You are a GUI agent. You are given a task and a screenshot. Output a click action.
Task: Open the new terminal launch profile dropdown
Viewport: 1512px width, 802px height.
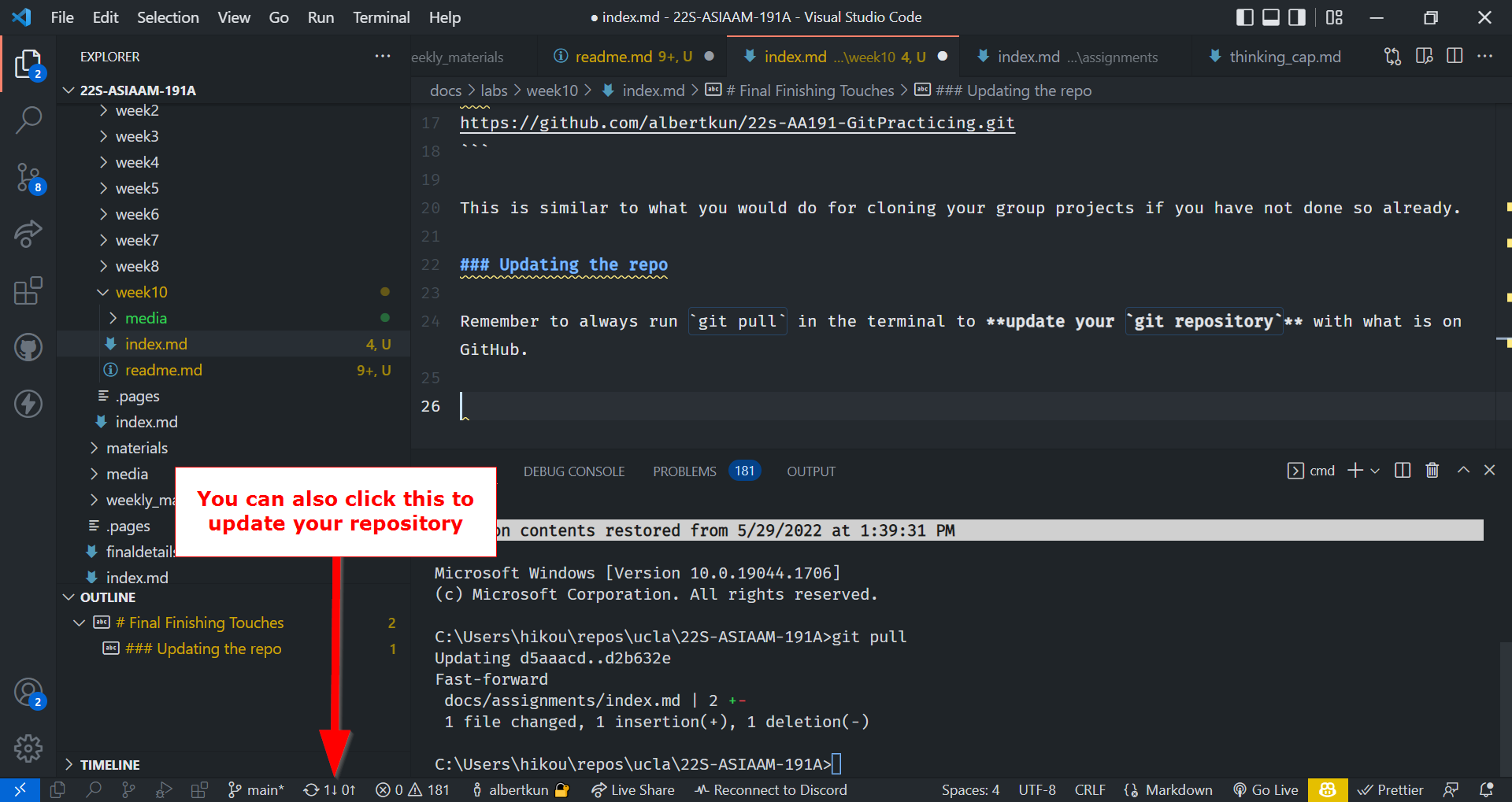(x=1375, y=471)
